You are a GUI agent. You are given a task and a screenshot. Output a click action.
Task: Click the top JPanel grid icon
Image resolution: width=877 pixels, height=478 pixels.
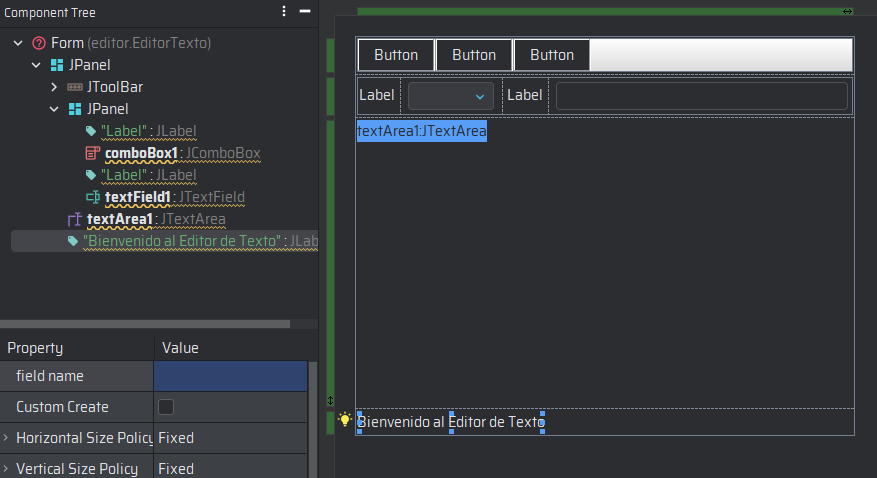tap(57, 65)
